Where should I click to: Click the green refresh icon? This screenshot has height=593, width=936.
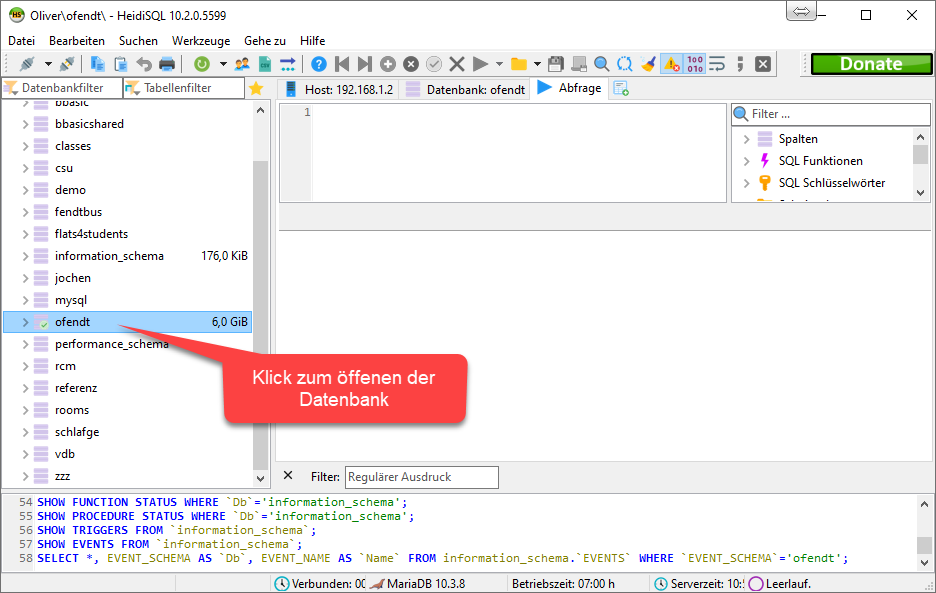[x=202, y=64]
